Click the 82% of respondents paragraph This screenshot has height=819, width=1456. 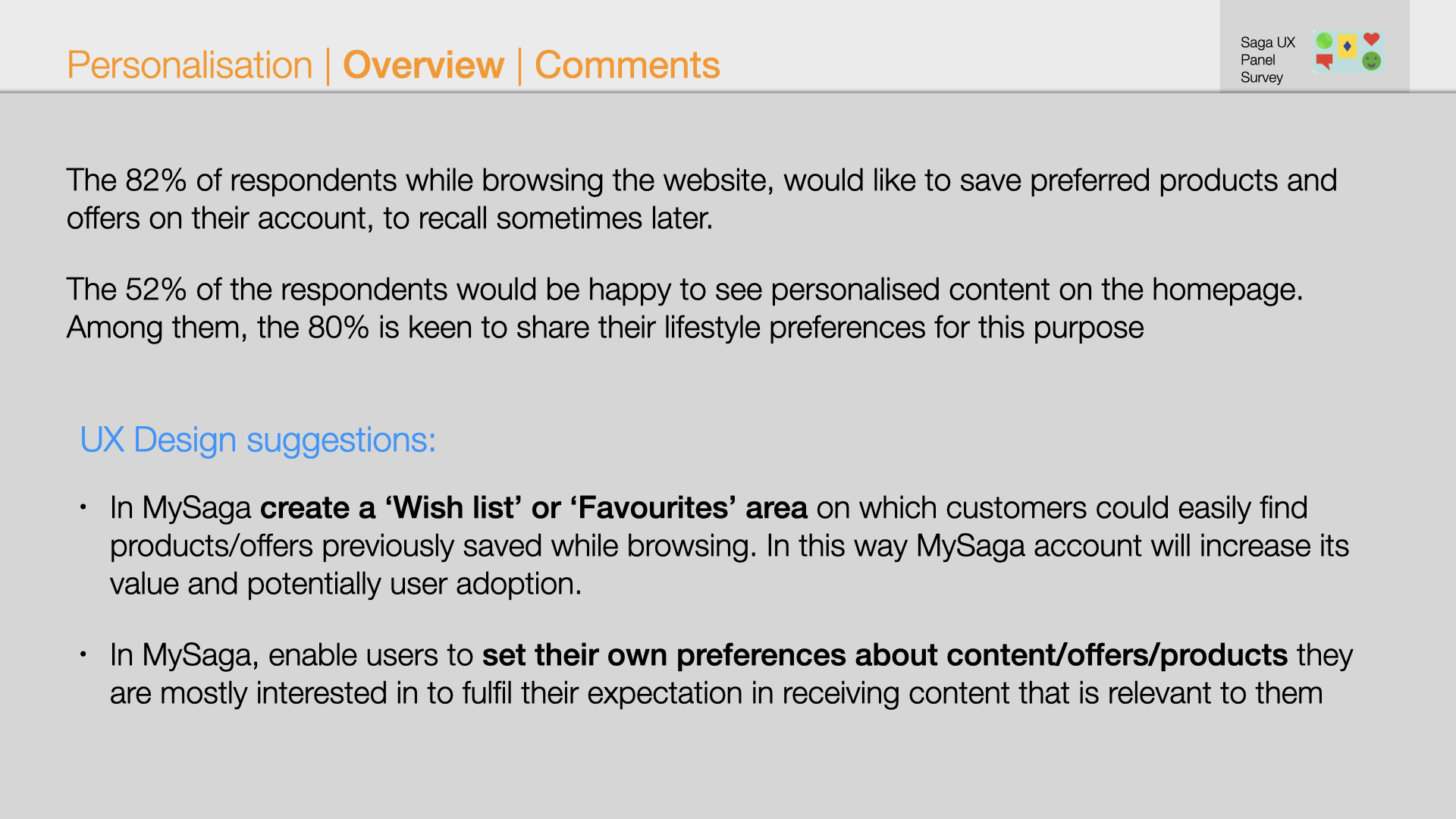(x=701, y=180)
